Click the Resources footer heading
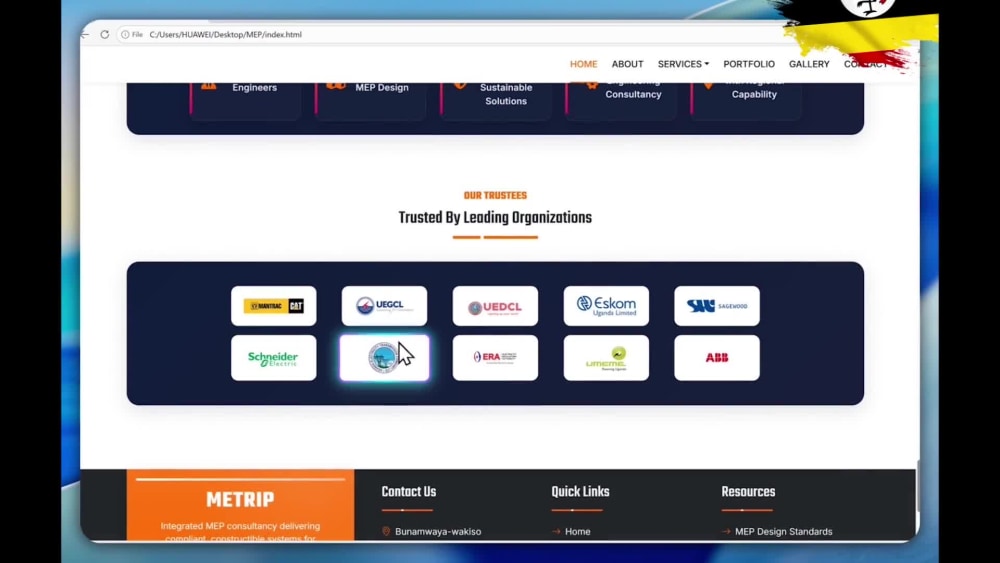Image resolution: width=1000 pixels, height=563 pixels. (x=748, y=492)
